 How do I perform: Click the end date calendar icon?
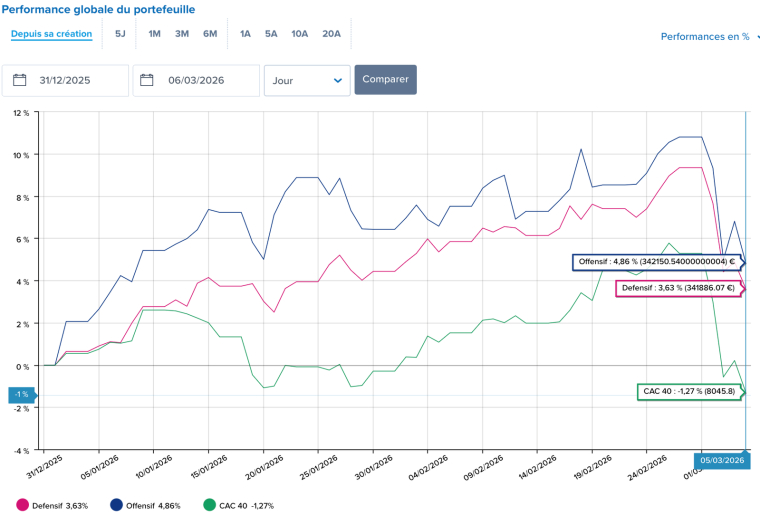[x=147, y=80]
